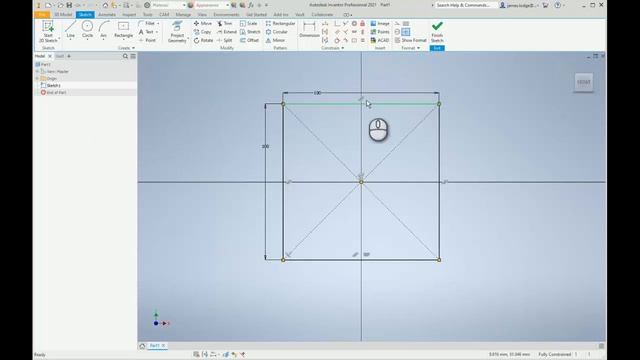Screen dimensions: 640x360
Task: Choose the sketch Text tool
Action: 147,32
